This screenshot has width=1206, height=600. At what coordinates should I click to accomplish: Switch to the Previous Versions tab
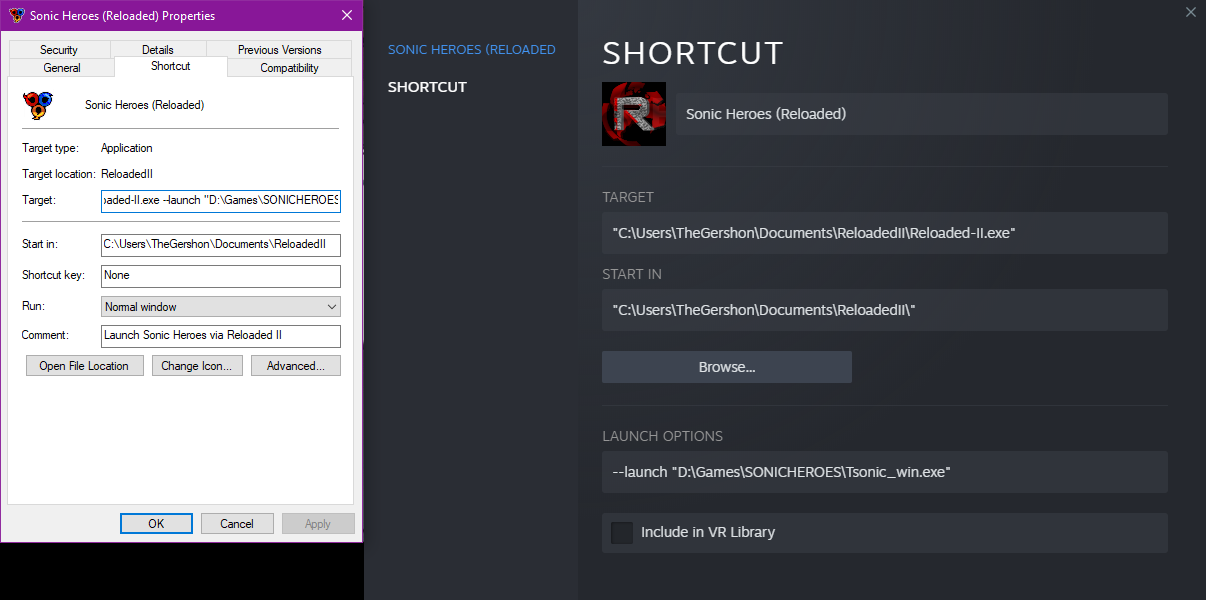(x=279, y=49)
